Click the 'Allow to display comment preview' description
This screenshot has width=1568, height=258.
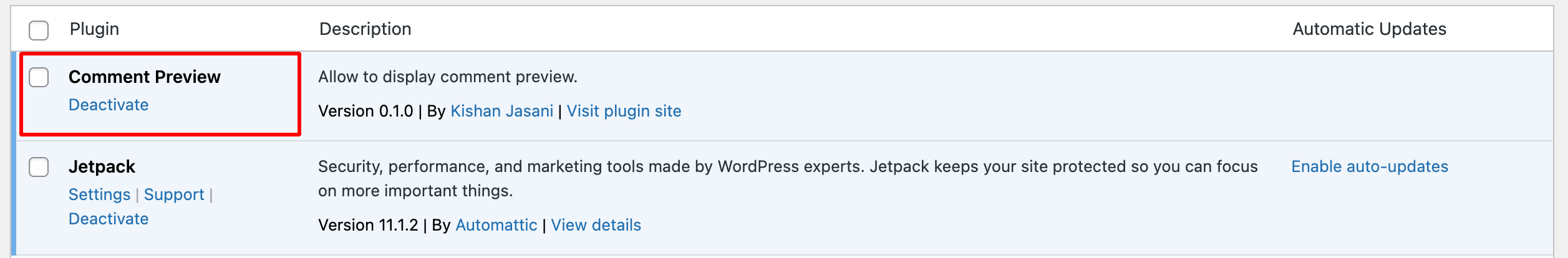[447, 77]
